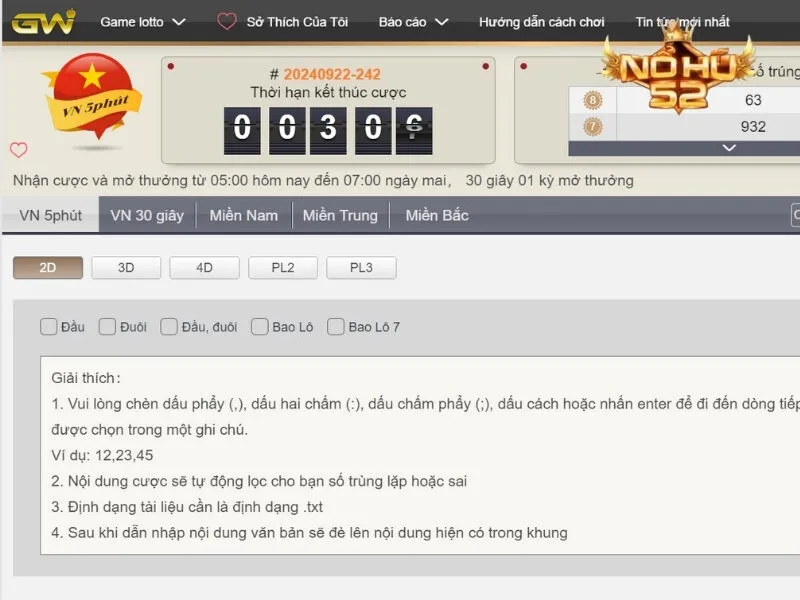The height and width of the screenshot is (600, 800).
Task: Open Sở Thích Của Tôi menu
Action: (297, 22)
